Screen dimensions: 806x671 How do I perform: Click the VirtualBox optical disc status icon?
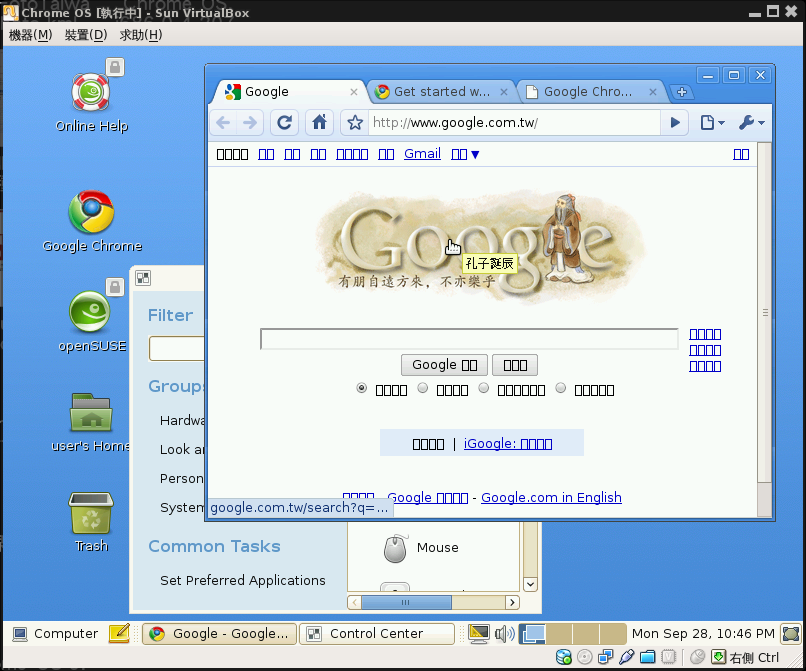584,657
